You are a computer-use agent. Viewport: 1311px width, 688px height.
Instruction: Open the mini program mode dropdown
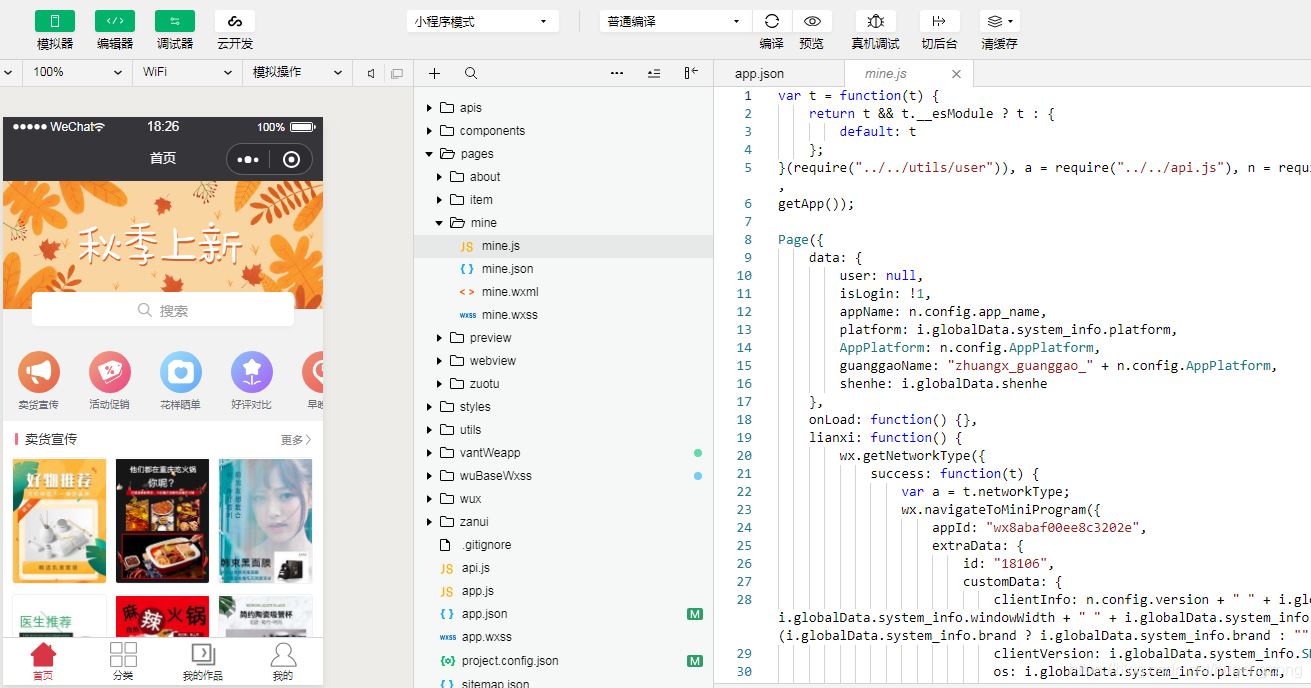[x=482, y=21]
